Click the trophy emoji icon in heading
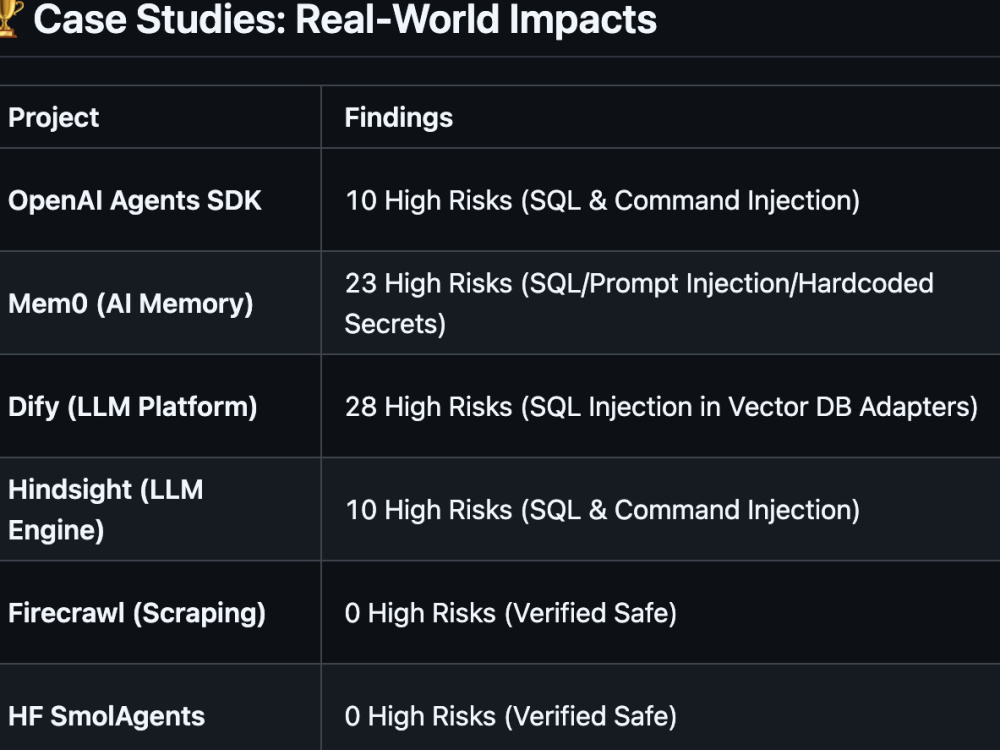 click(x=11, y=18)
